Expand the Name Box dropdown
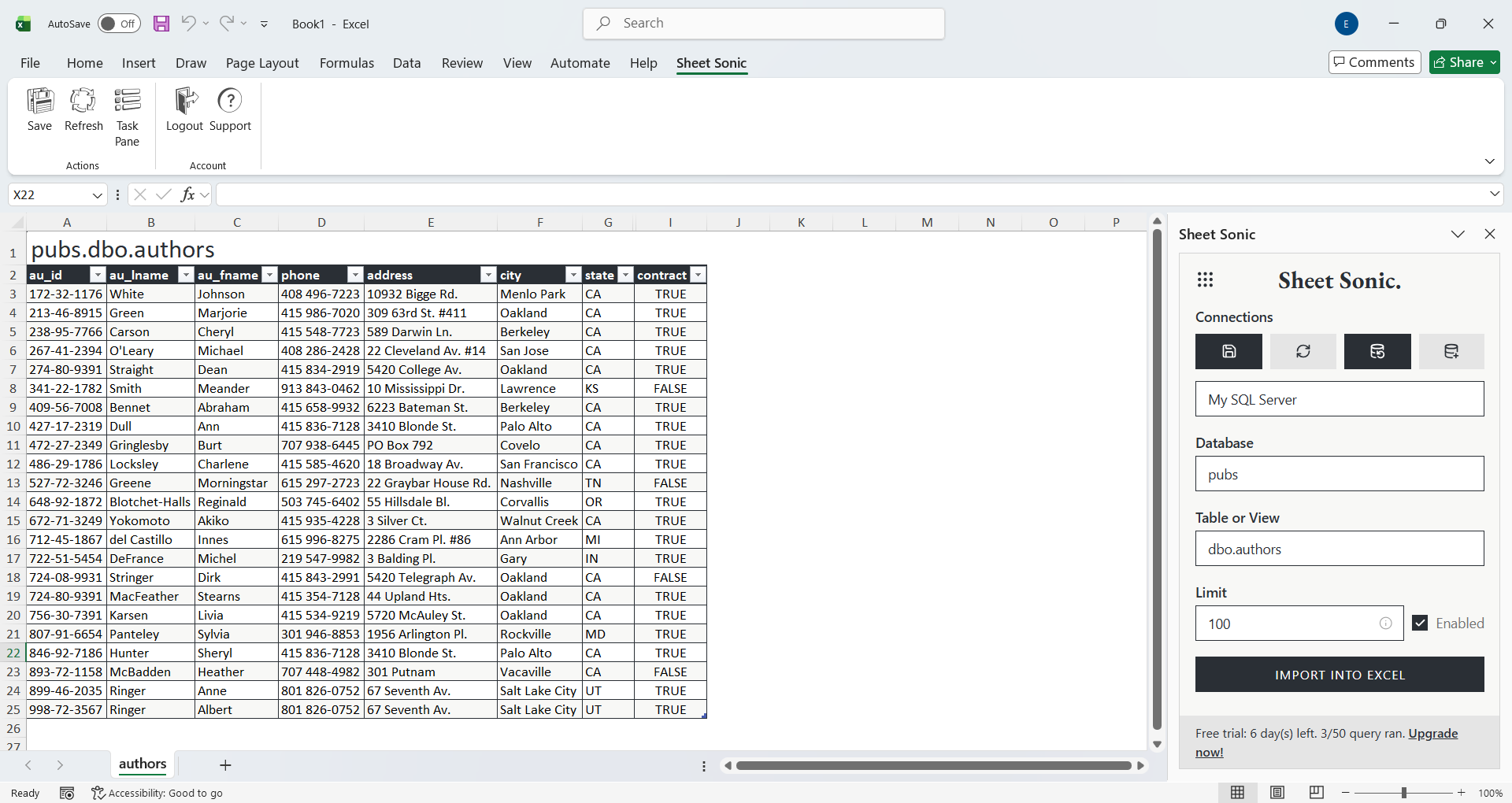The width and height of the screenshot is (1512, 803). tap(97, 195)
